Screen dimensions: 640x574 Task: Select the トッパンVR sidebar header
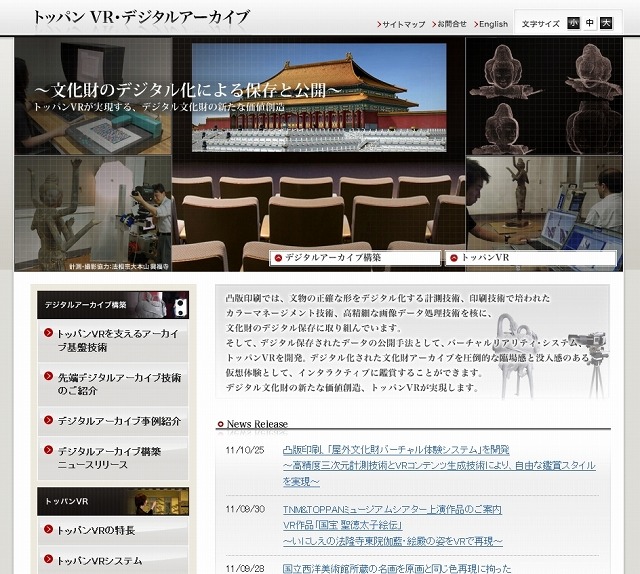pos(113,501)
